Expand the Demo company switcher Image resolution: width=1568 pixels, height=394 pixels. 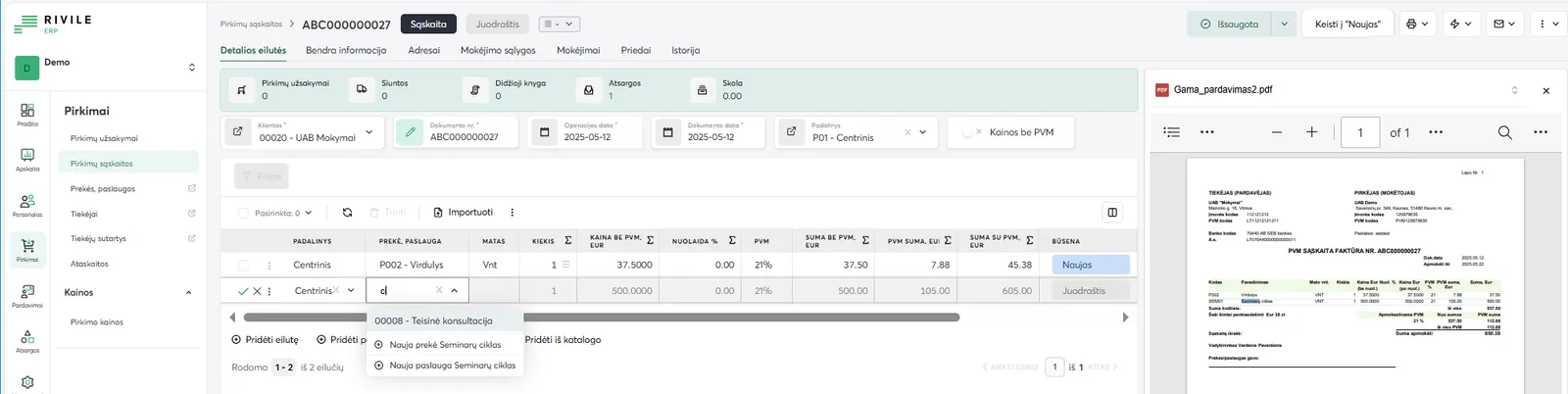(x=191, y=67)
